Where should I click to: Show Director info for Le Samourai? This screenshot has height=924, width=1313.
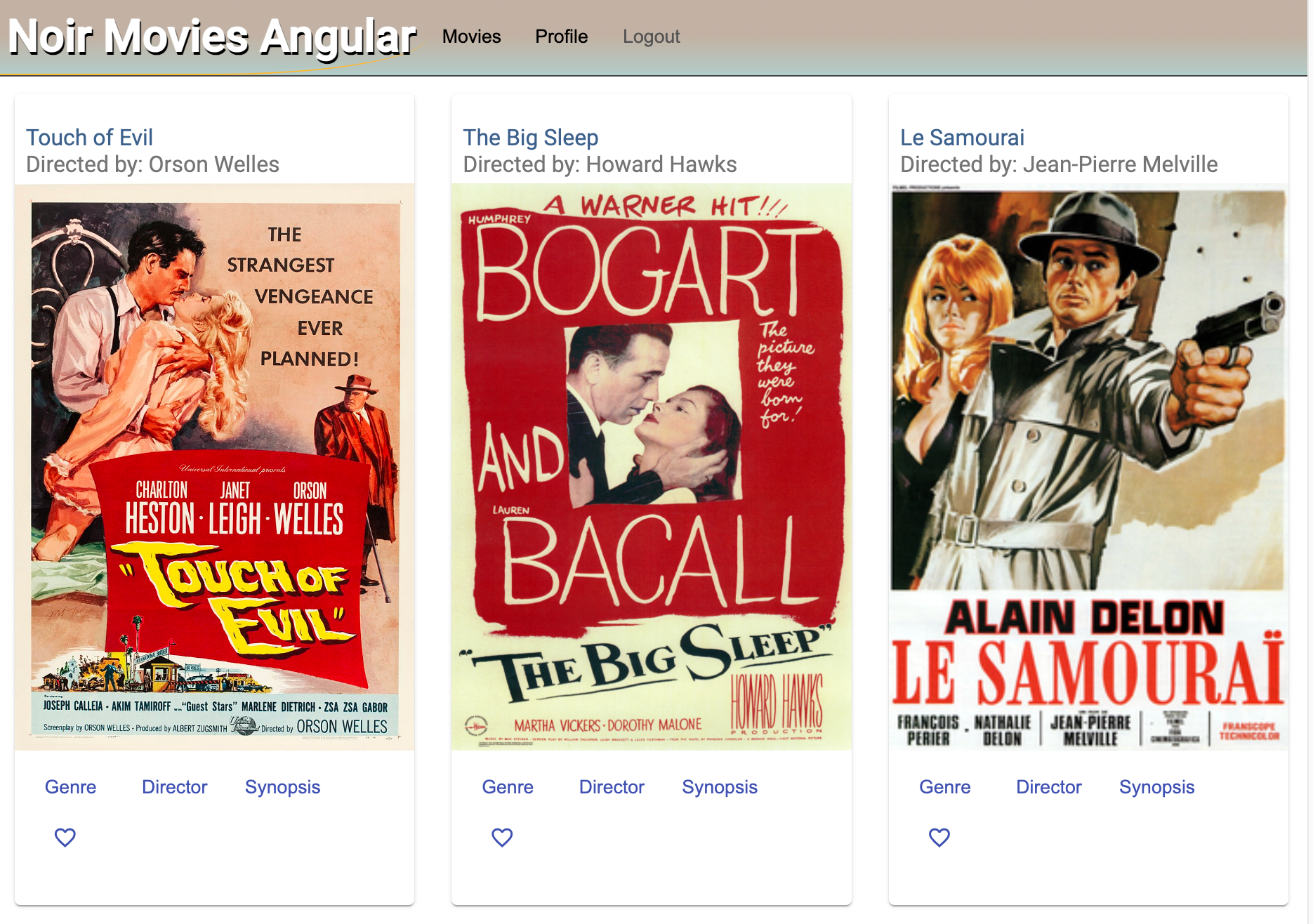tap(1049, 787)
